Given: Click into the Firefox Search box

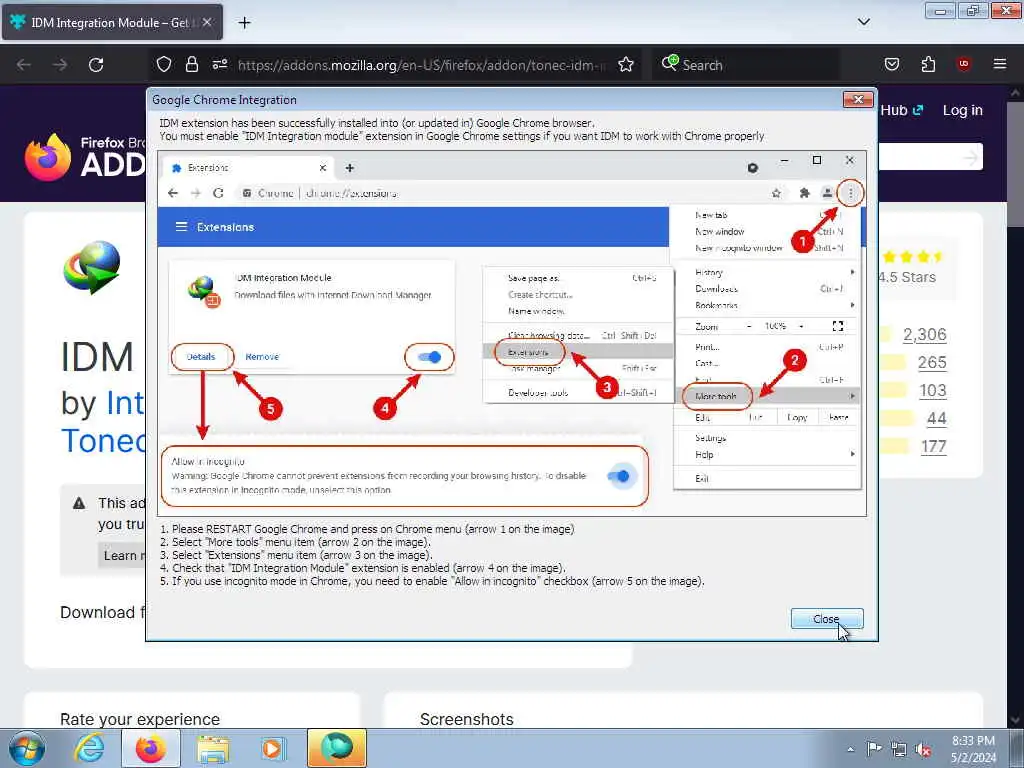Looking at the screenshot, I should 744,65.
